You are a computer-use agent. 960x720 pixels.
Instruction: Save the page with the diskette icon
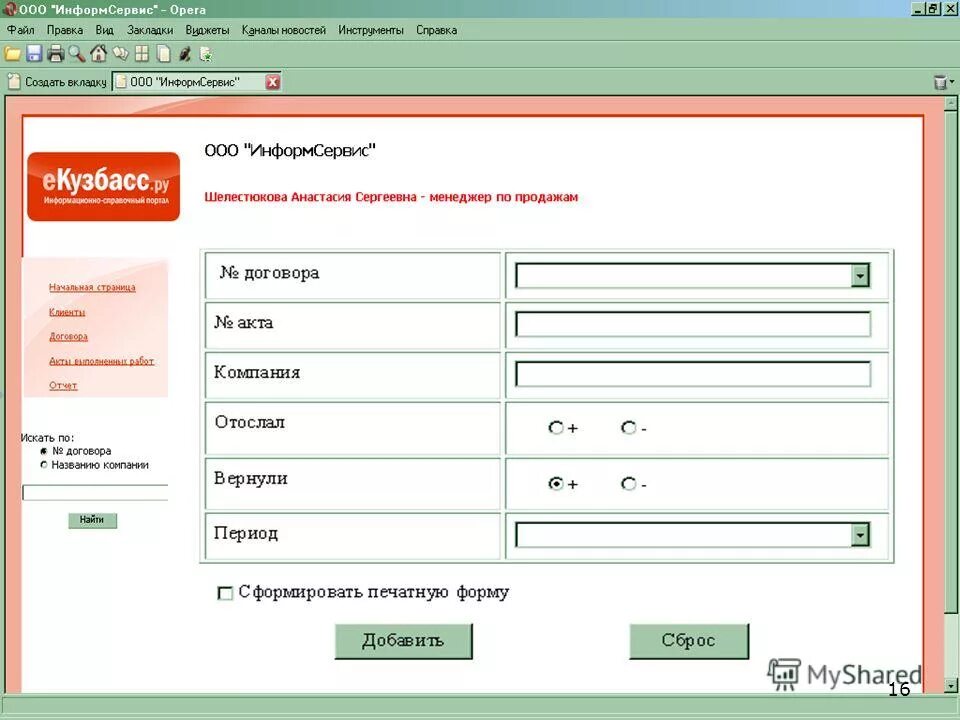pos(34,54)
